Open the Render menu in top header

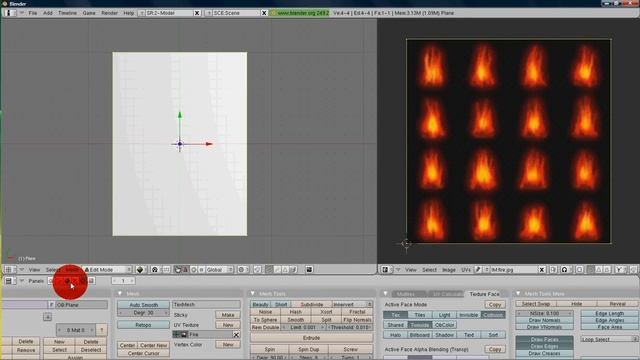point(109,13)
